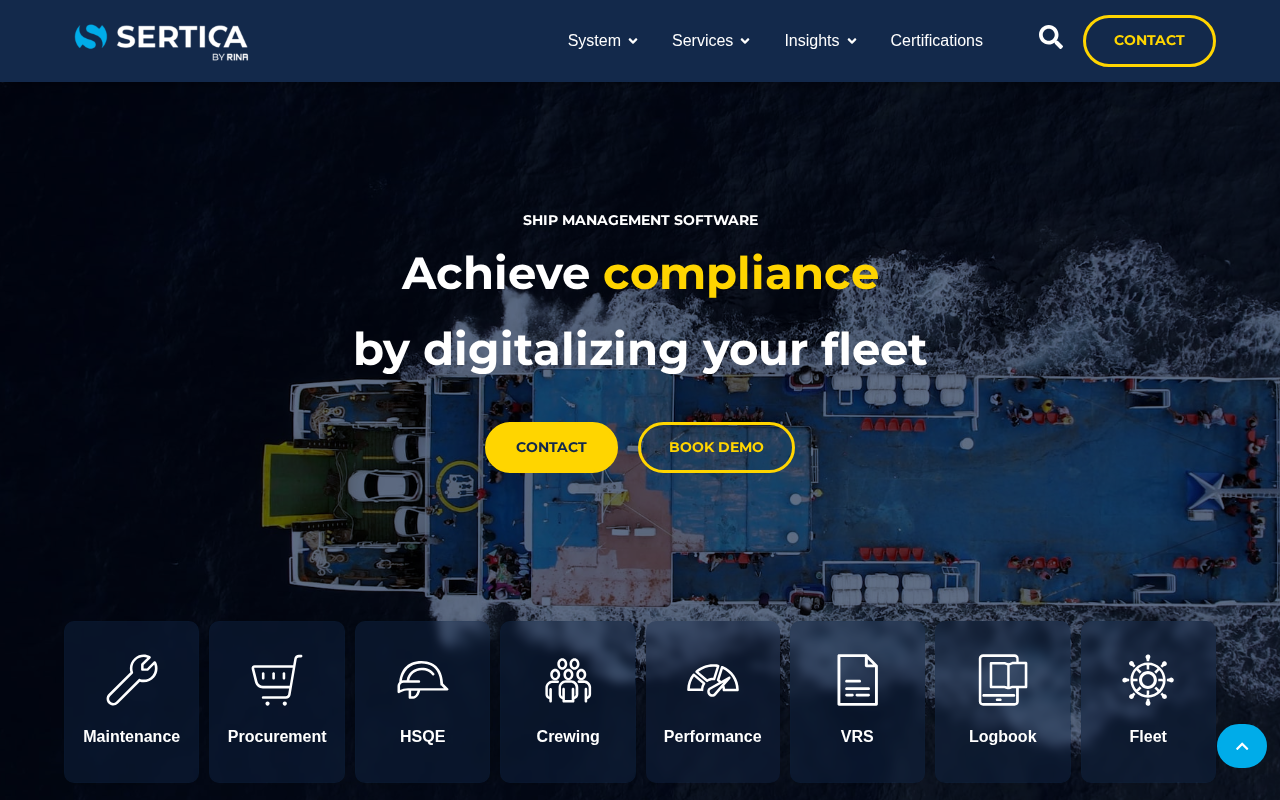Open the Maintenance module label
1280x800 pixels.
(132, 737)
